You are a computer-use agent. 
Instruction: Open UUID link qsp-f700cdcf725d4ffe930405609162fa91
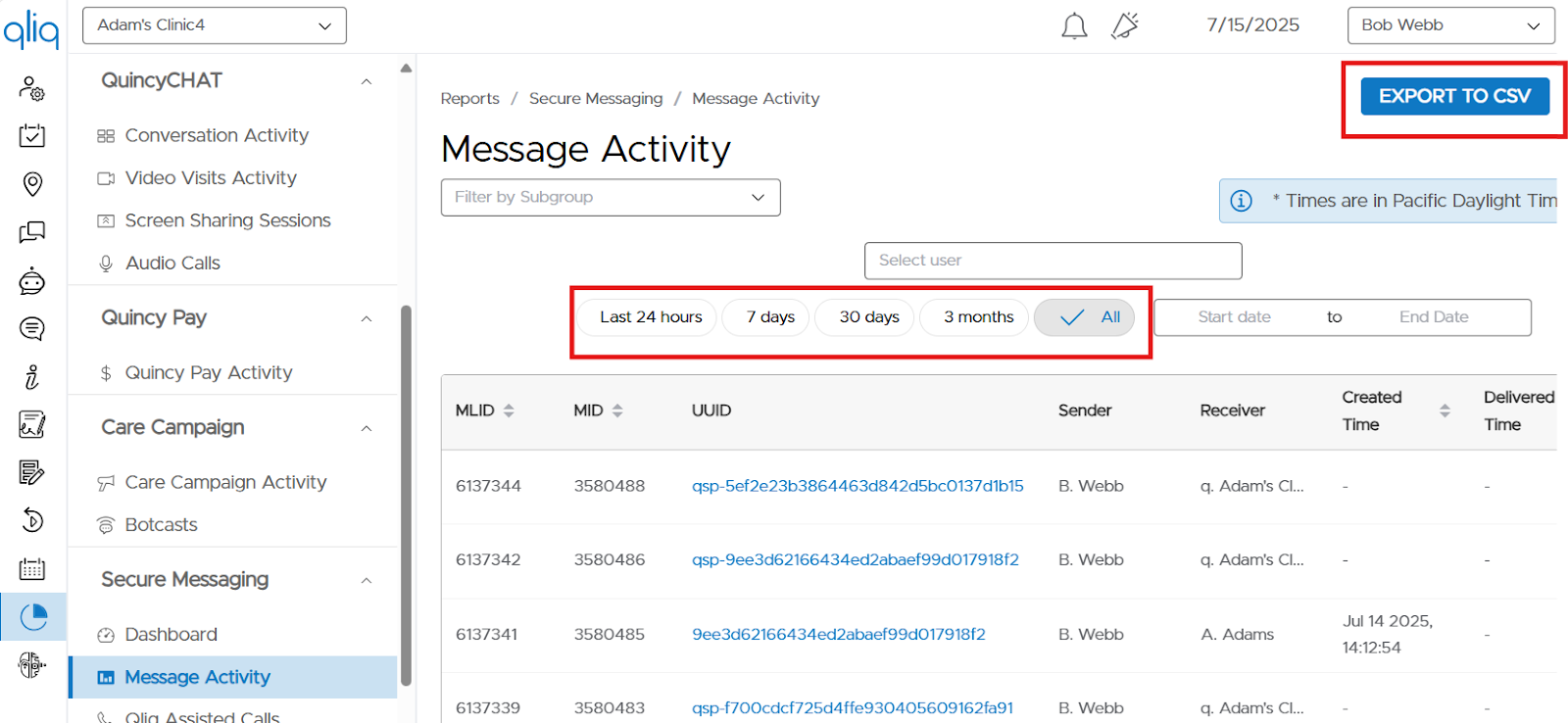853,707
